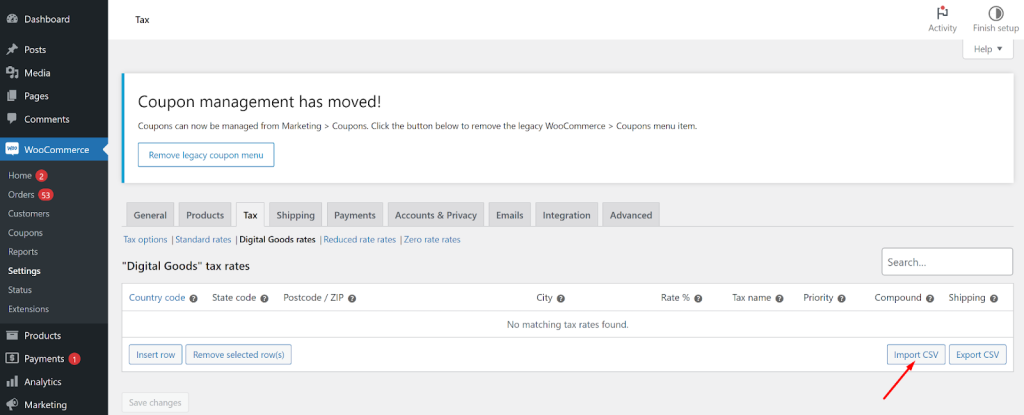Open the Activity flag icon
The width and height of the screenshot is (1024, 415).
[x=942, y=12]
